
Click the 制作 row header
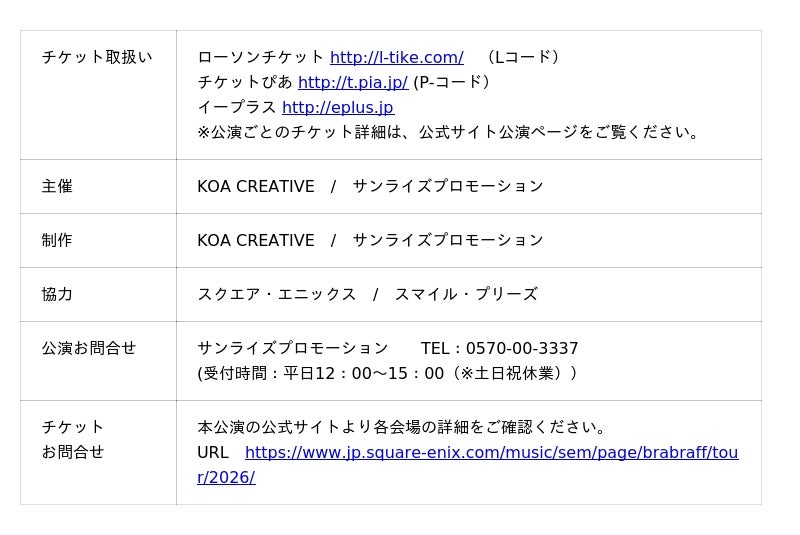(57, 241)
